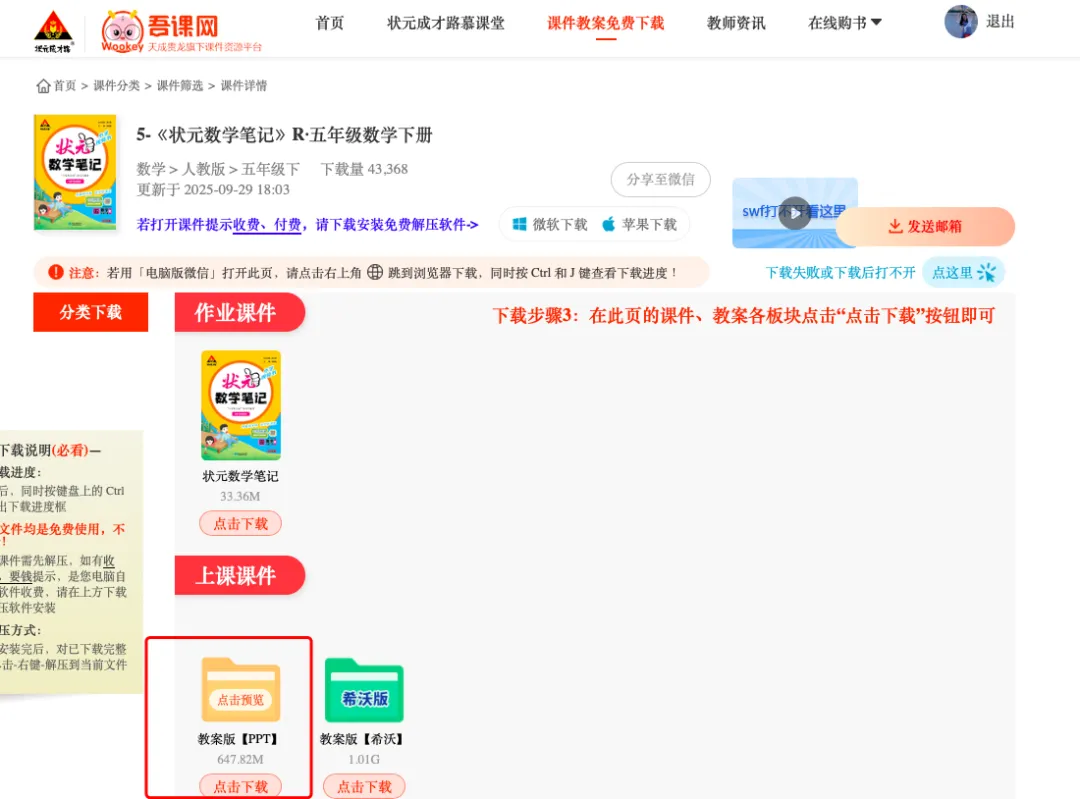The image size is (1080, 799).
Task: Click the 教案版【希沃】 label
Action: click(x=364, y=739)
